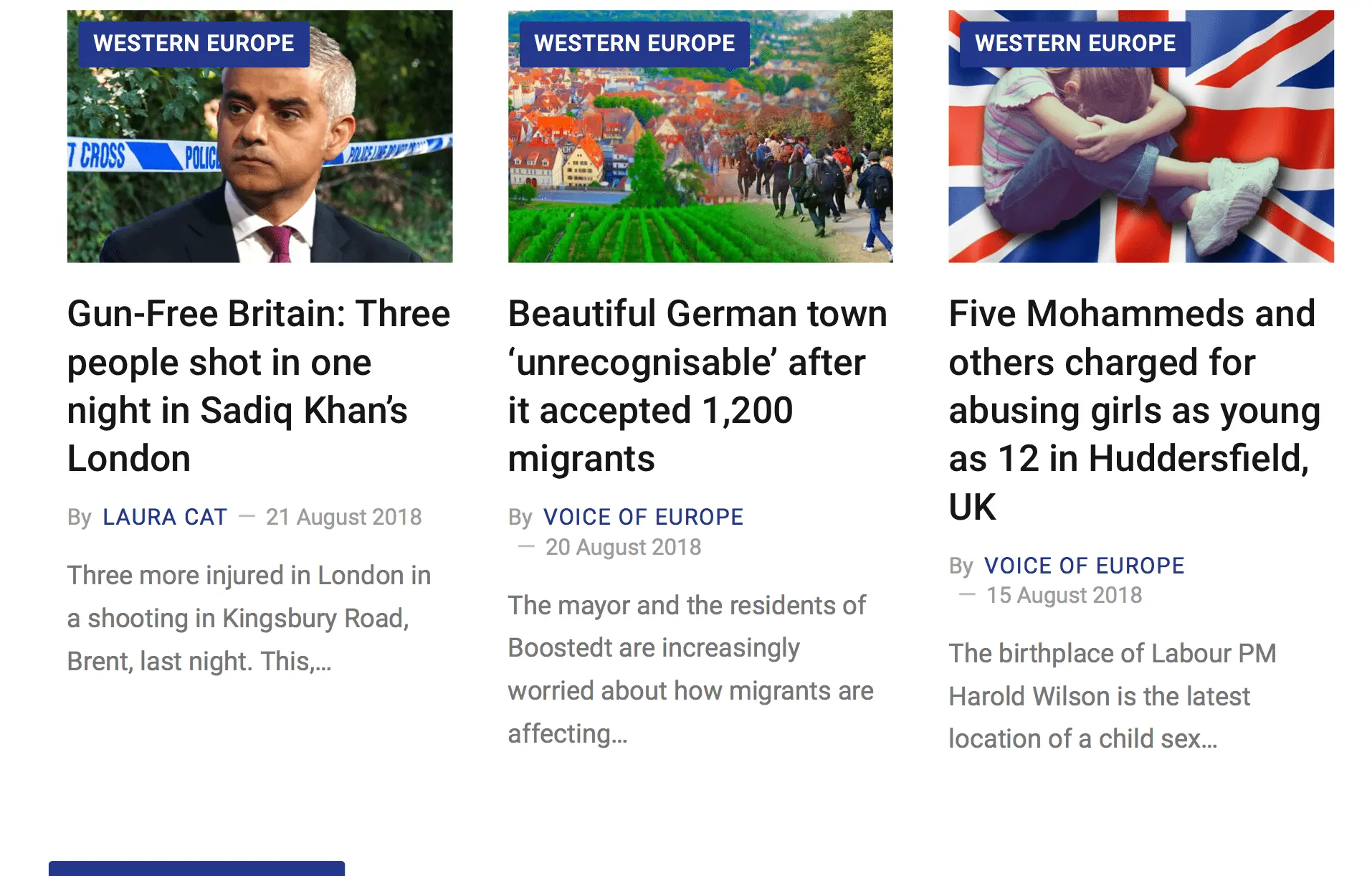Click the 21 August 2018 date
Screen dimensions: 1372x876
point(343,517)
